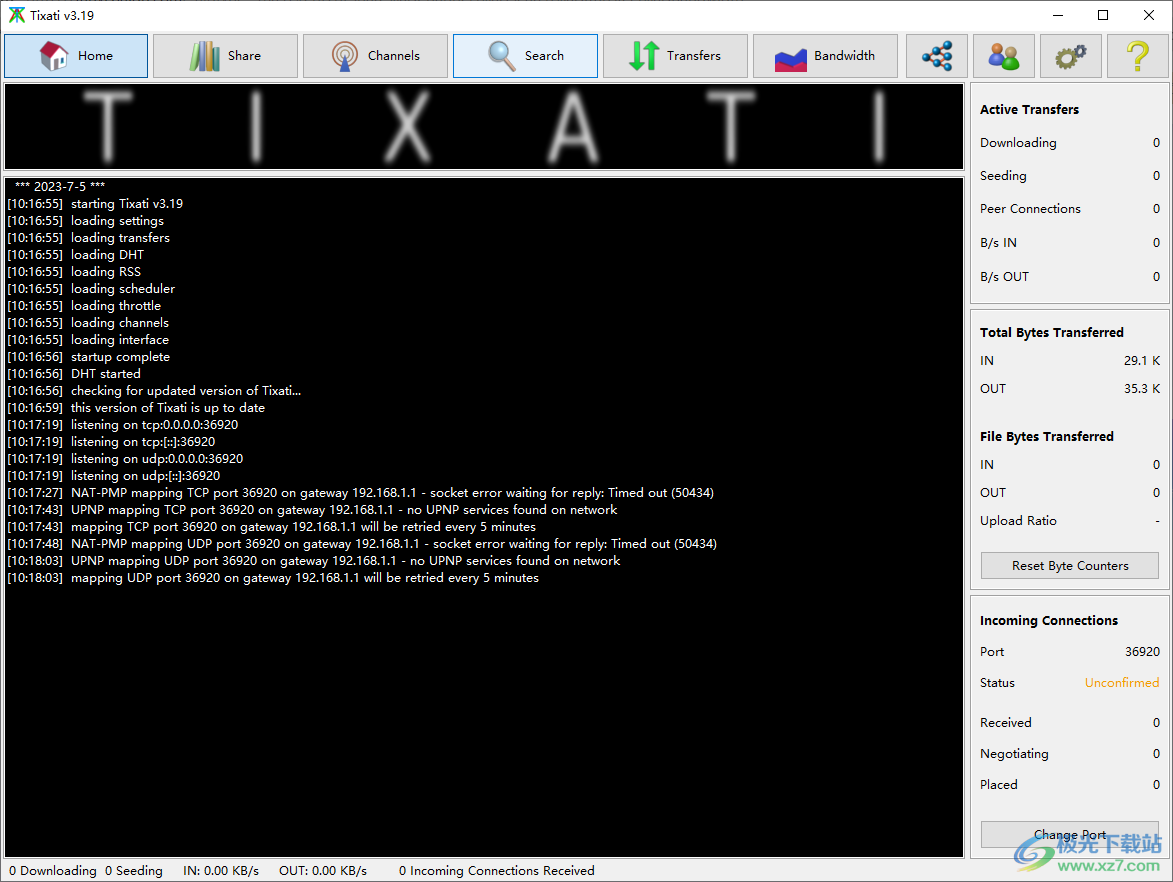Screen dimensions: 1173x882
Task: Click the Tixati title bar logo
Action: [16, 15]
